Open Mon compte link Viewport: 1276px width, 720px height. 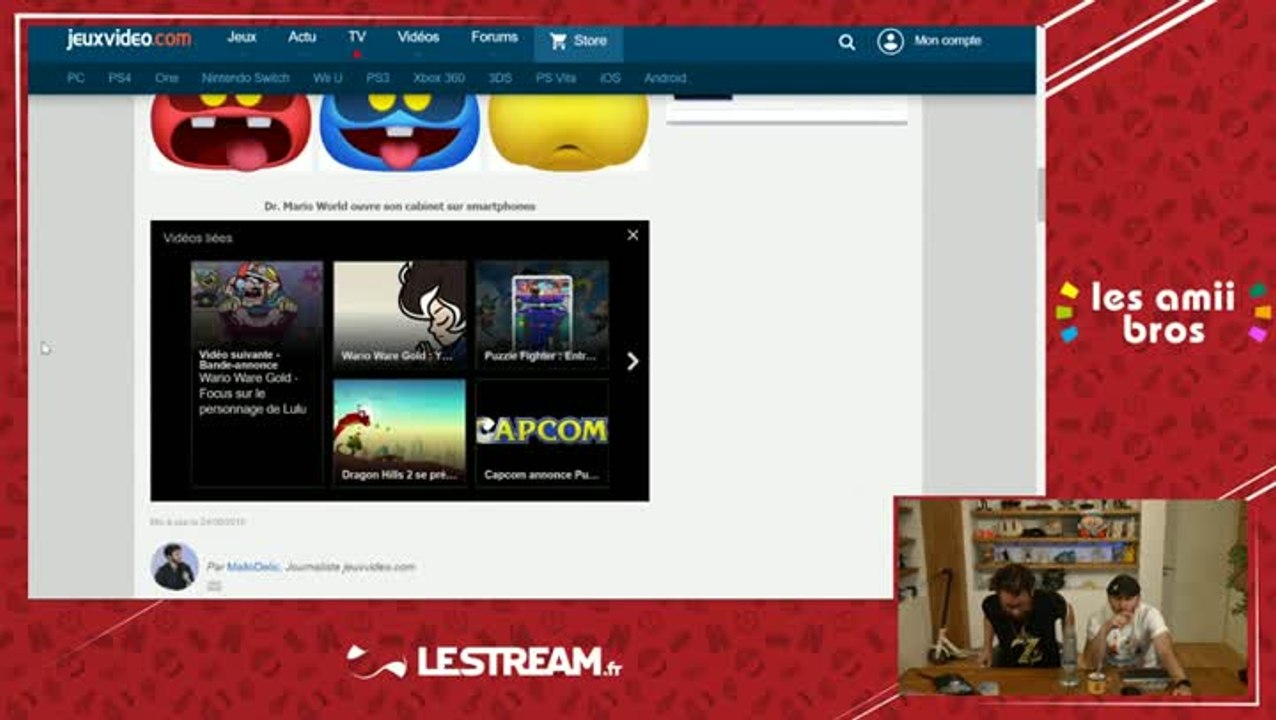point(948,41)
